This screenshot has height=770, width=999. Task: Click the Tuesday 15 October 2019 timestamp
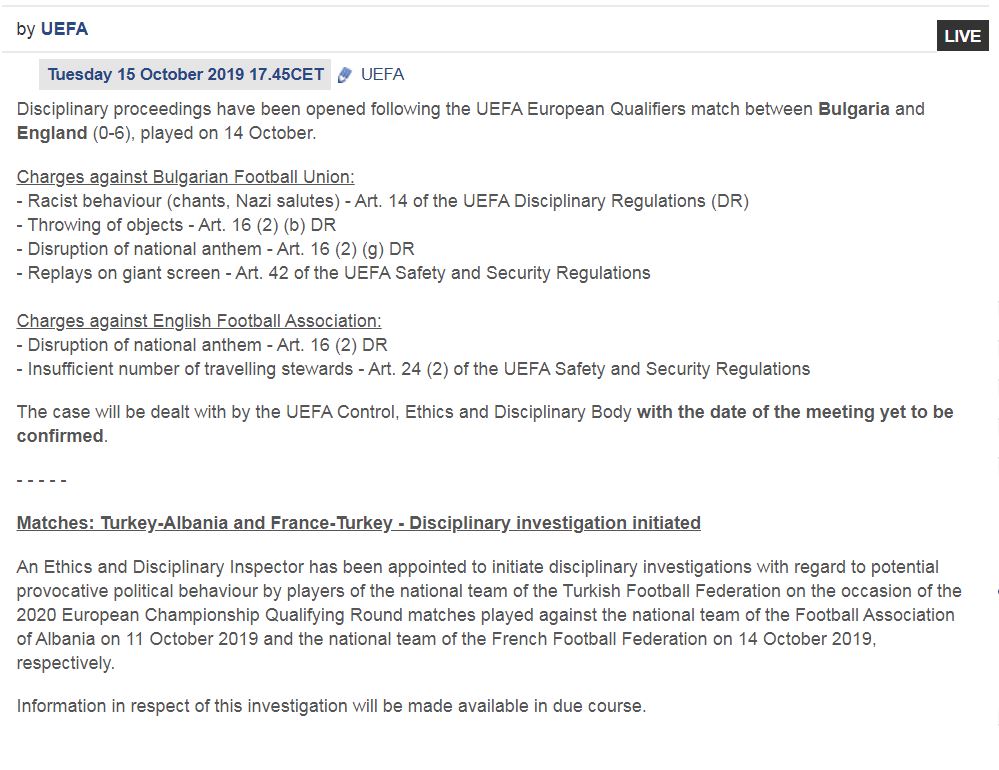pos(186,75)
